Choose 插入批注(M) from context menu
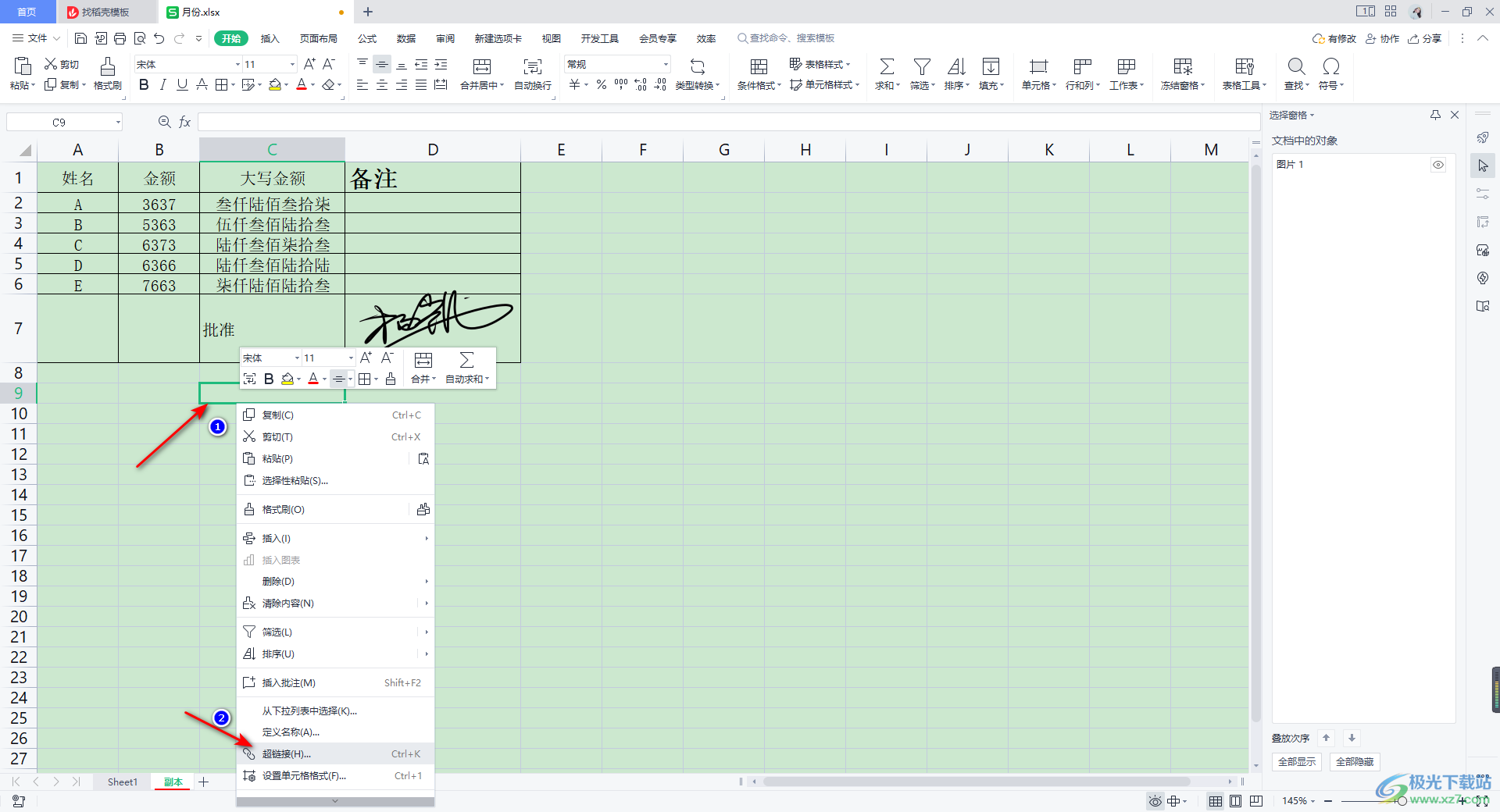The image size is (1500, 812). point(335,682)
